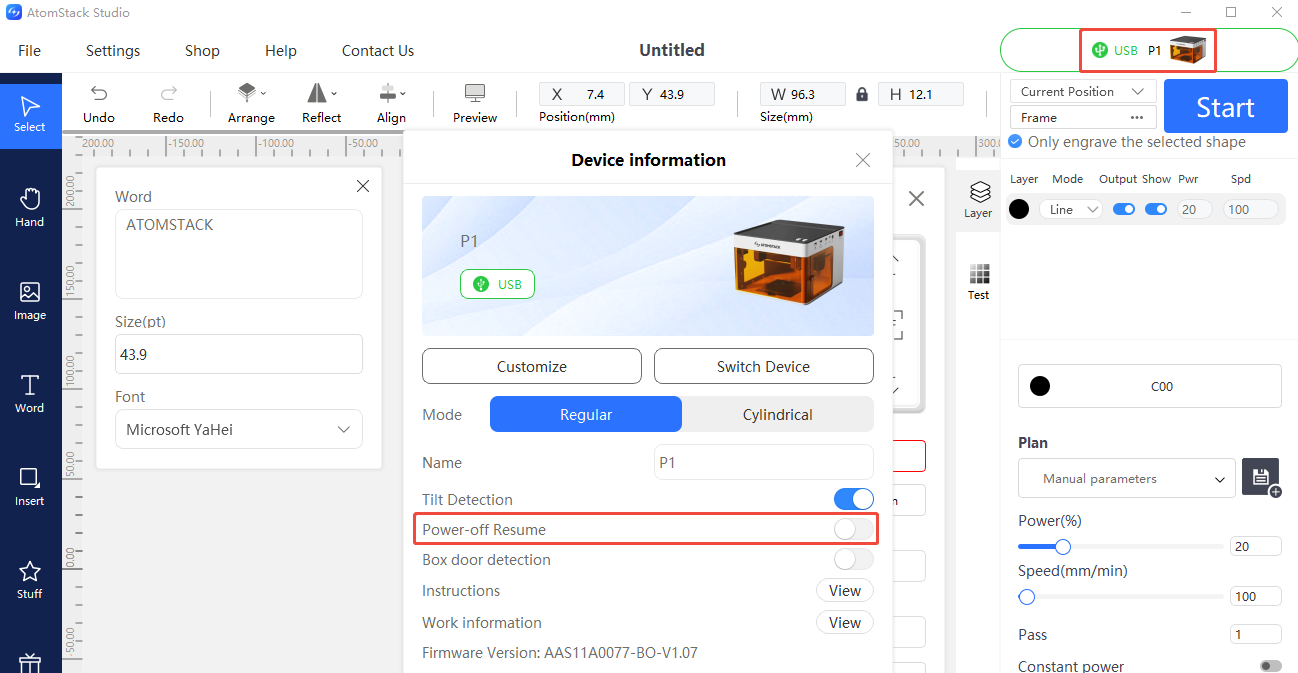
Task: Click the blue Start button
Action: click(1226, 106)
